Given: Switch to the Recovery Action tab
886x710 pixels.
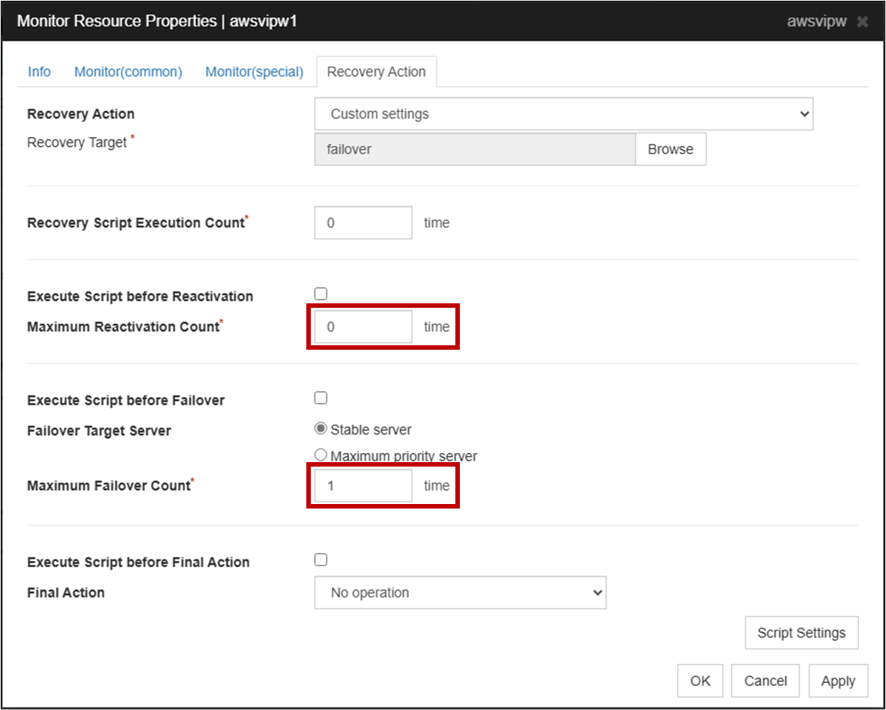Looking at the screenshot, I should [x=376, y=71].
